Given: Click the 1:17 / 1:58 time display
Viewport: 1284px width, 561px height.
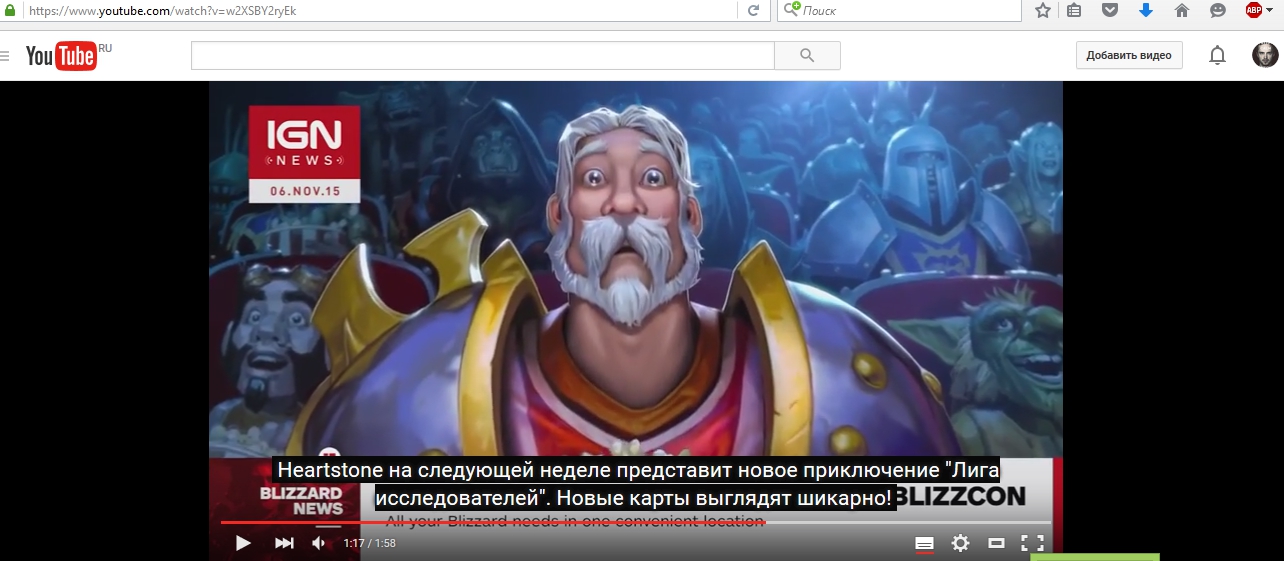Looking at the screenshot, I should point(369,543).
